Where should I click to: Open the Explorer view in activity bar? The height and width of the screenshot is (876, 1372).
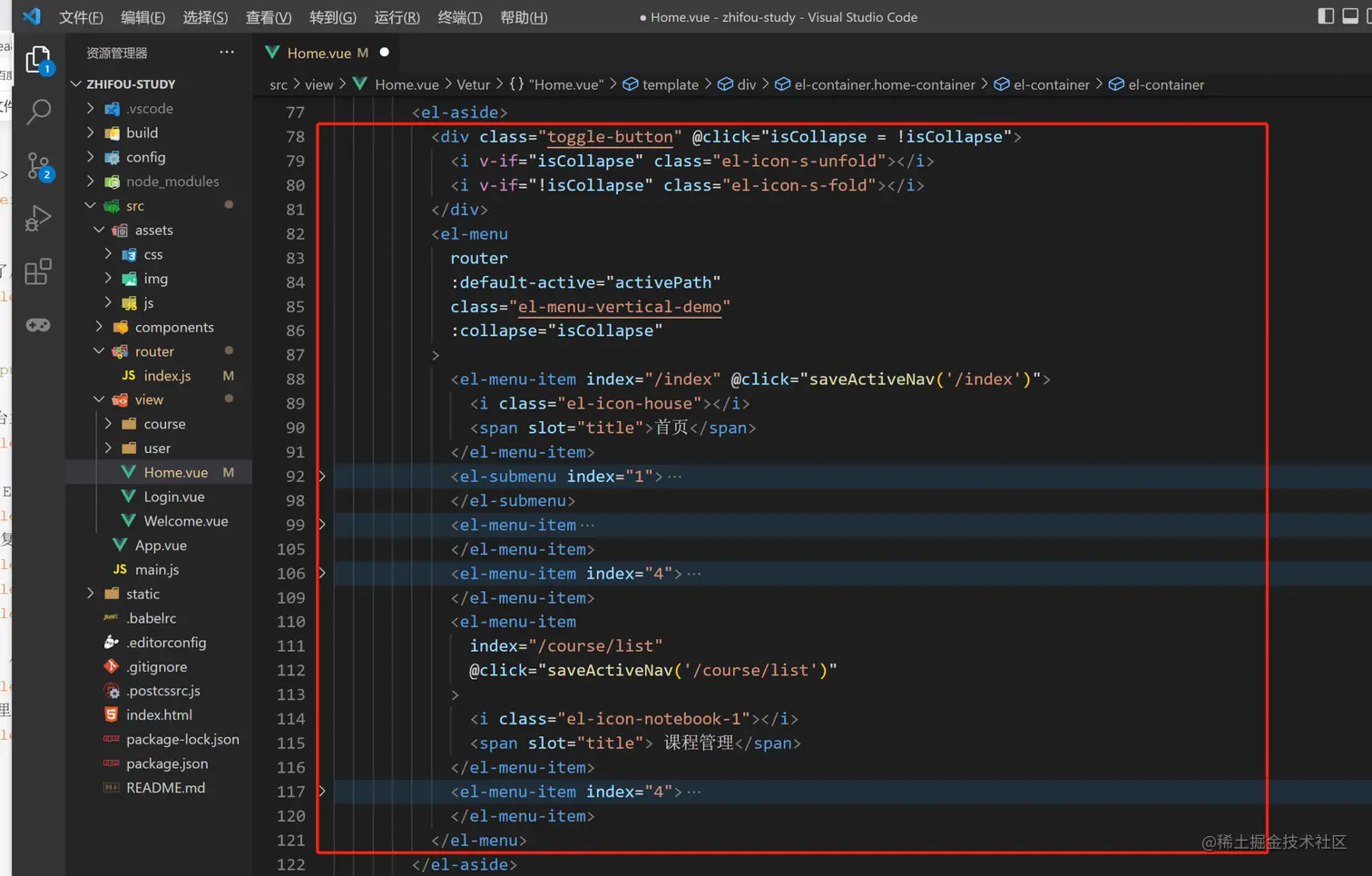click(x=38, y=60)
